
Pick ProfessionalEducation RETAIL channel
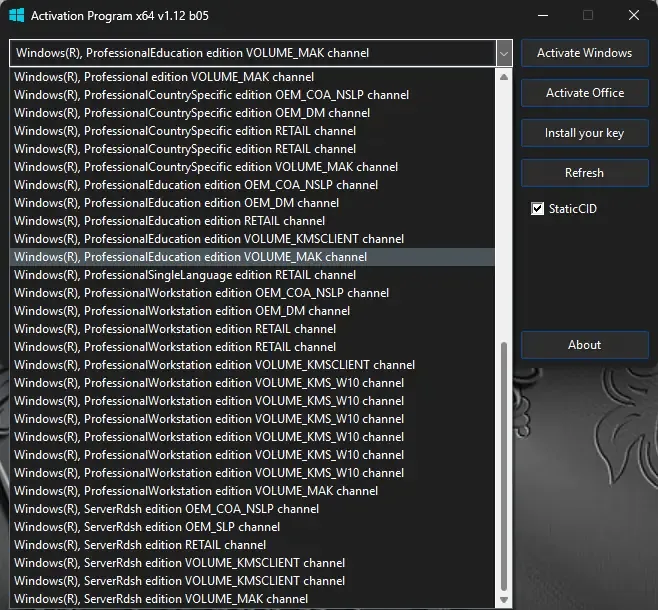coord(252,221)
